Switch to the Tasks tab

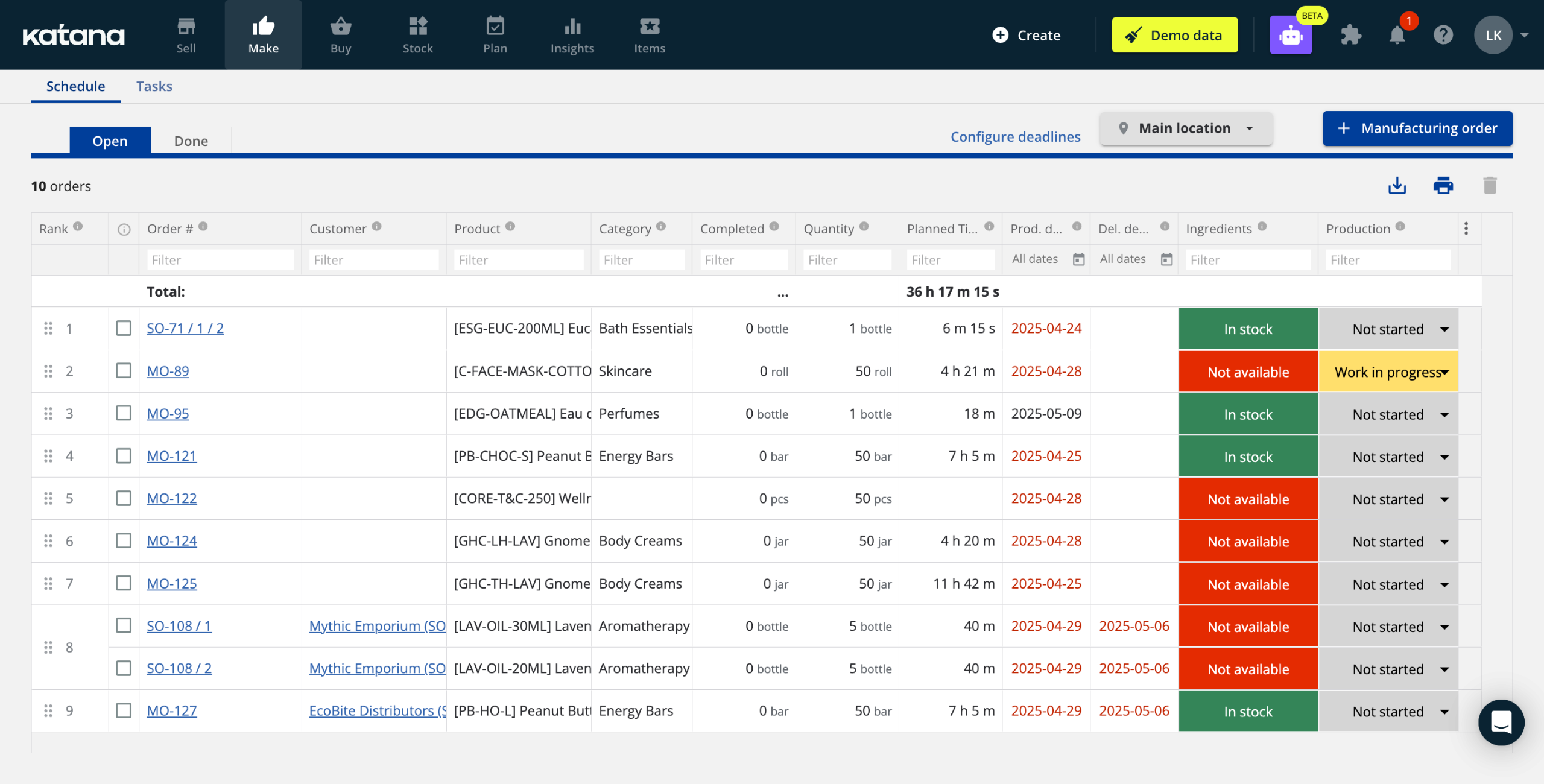[x=154, y=86]
